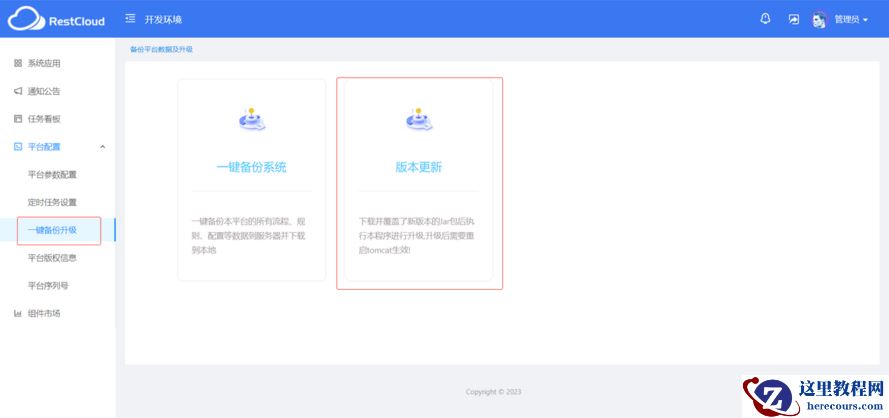Click the 平台配置 icon

(x=18, y=146)
